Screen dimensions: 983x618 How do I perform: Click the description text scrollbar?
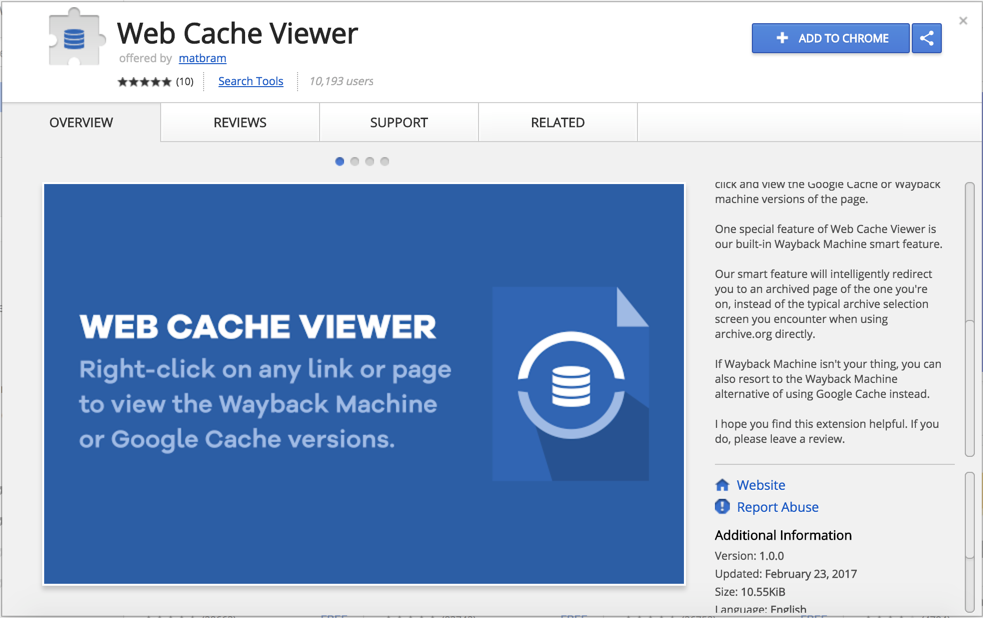coord(969,320)
